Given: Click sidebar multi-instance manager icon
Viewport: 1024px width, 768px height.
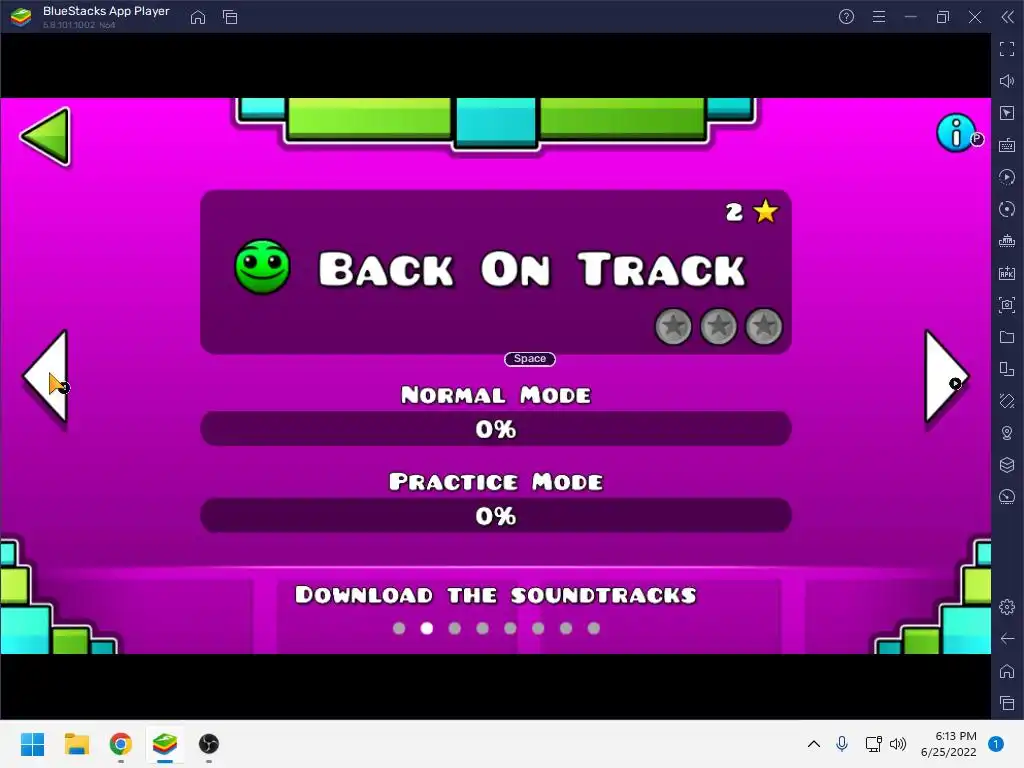Looking at the screenshot, I should [x=1007, y=369].
